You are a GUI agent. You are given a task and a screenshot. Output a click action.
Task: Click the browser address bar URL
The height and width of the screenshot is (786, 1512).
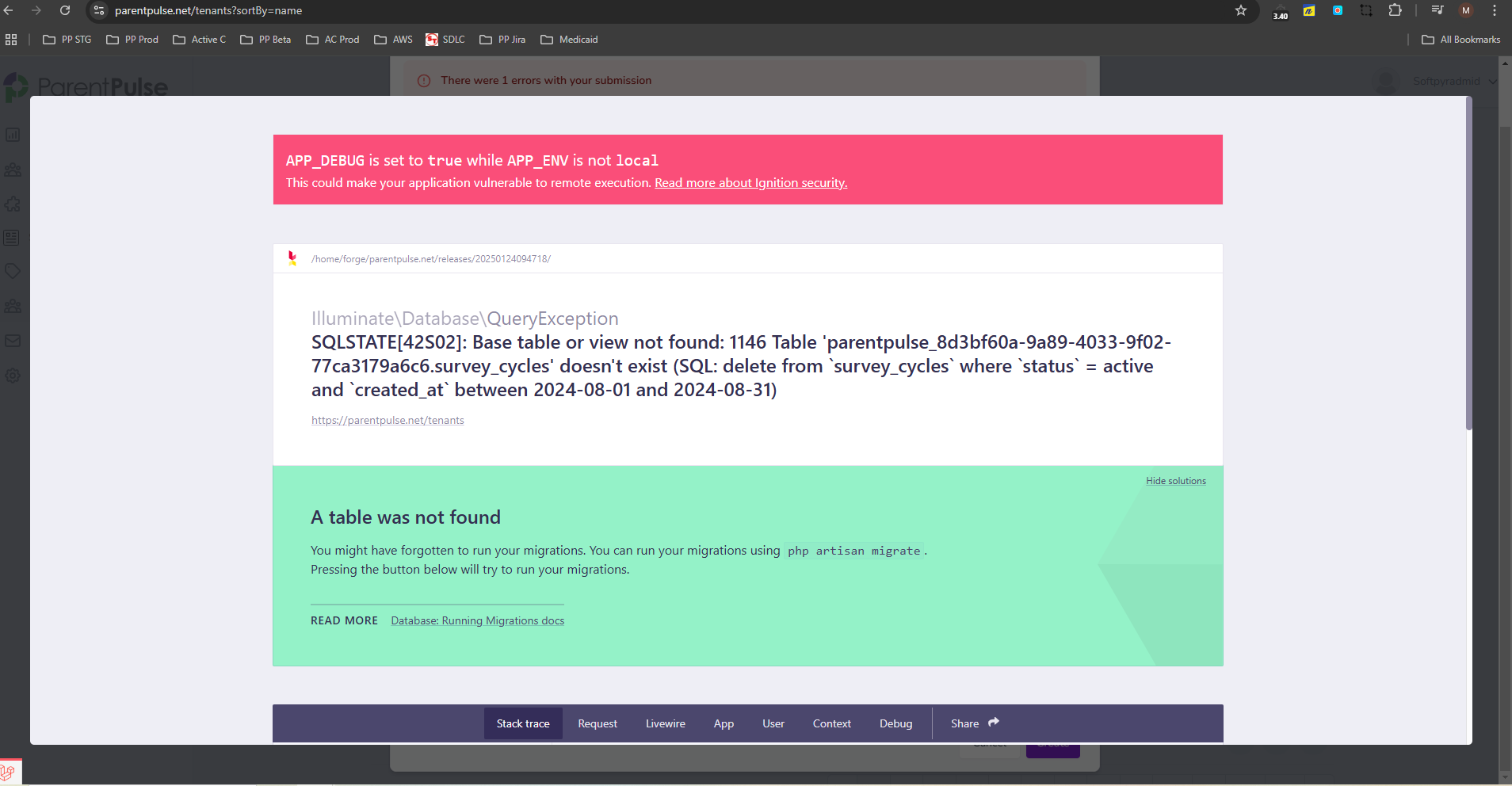[208, 10]
